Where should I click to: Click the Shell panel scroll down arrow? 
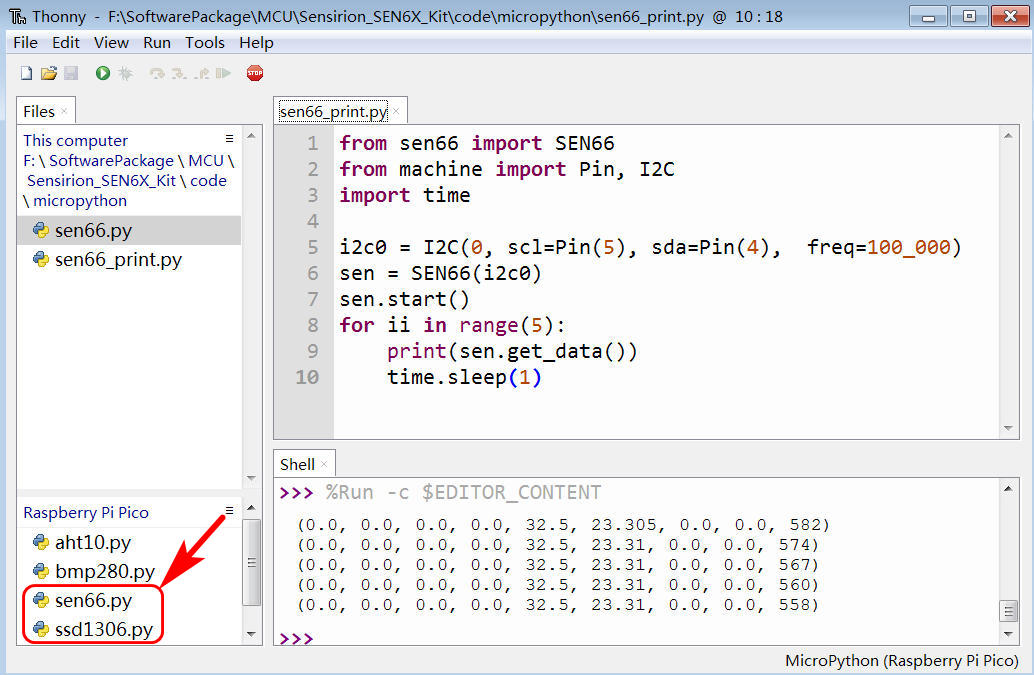[1010, 632]
